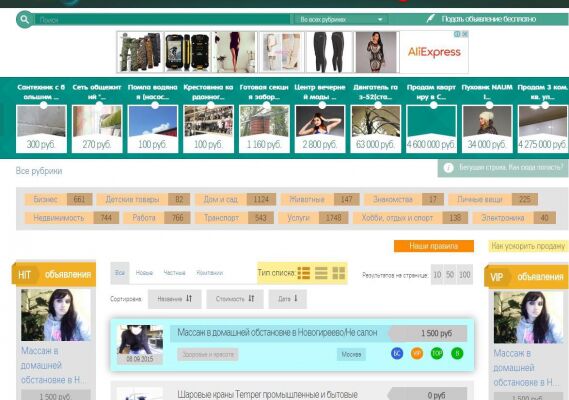Switch to the 'Все' listings tab
The image size is (569, 400).
point(120,273)
